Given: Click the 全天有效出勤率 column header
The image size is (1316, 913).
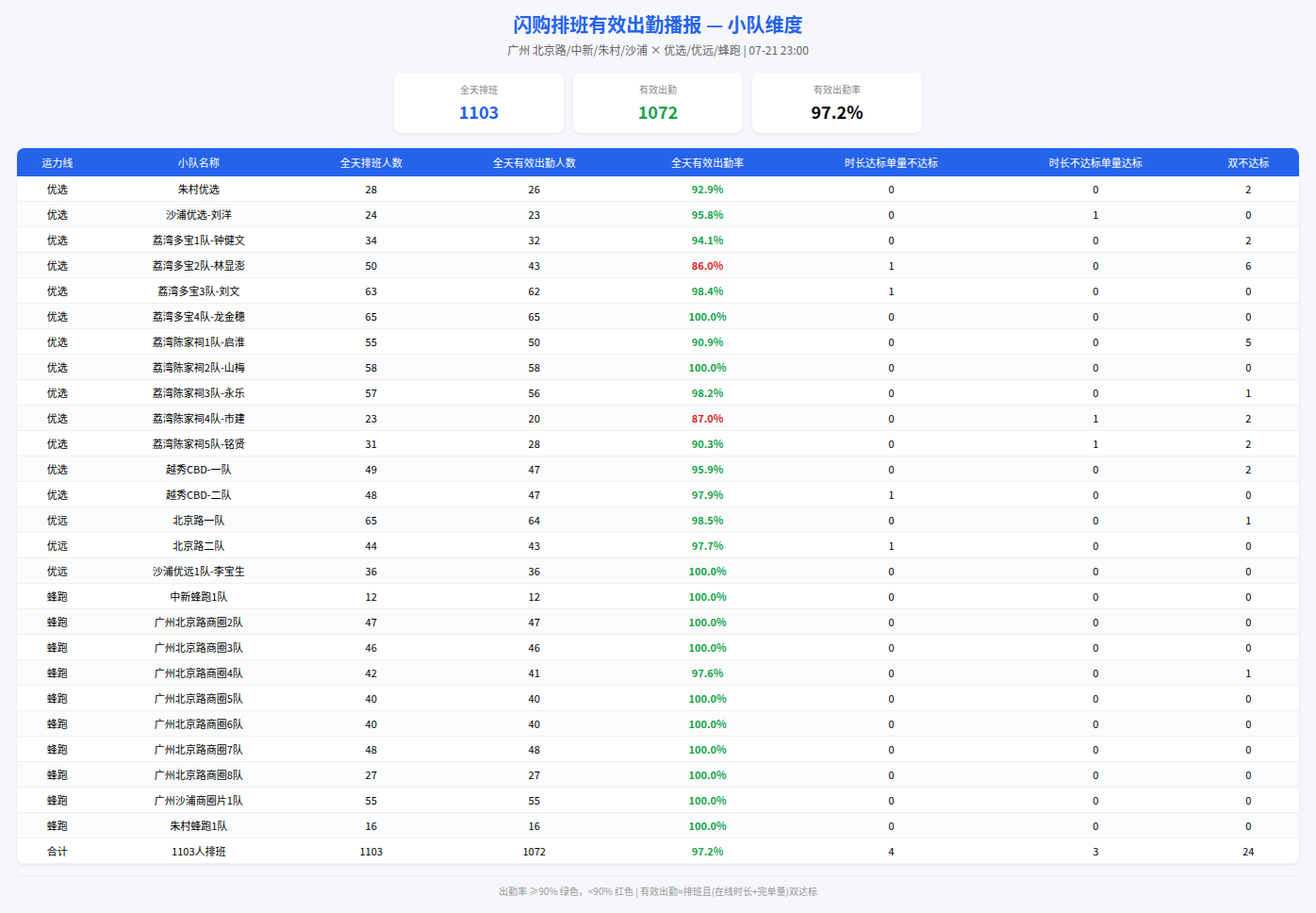Looking at the screenshot, I should pyautogui.click(x=708, y=163).
